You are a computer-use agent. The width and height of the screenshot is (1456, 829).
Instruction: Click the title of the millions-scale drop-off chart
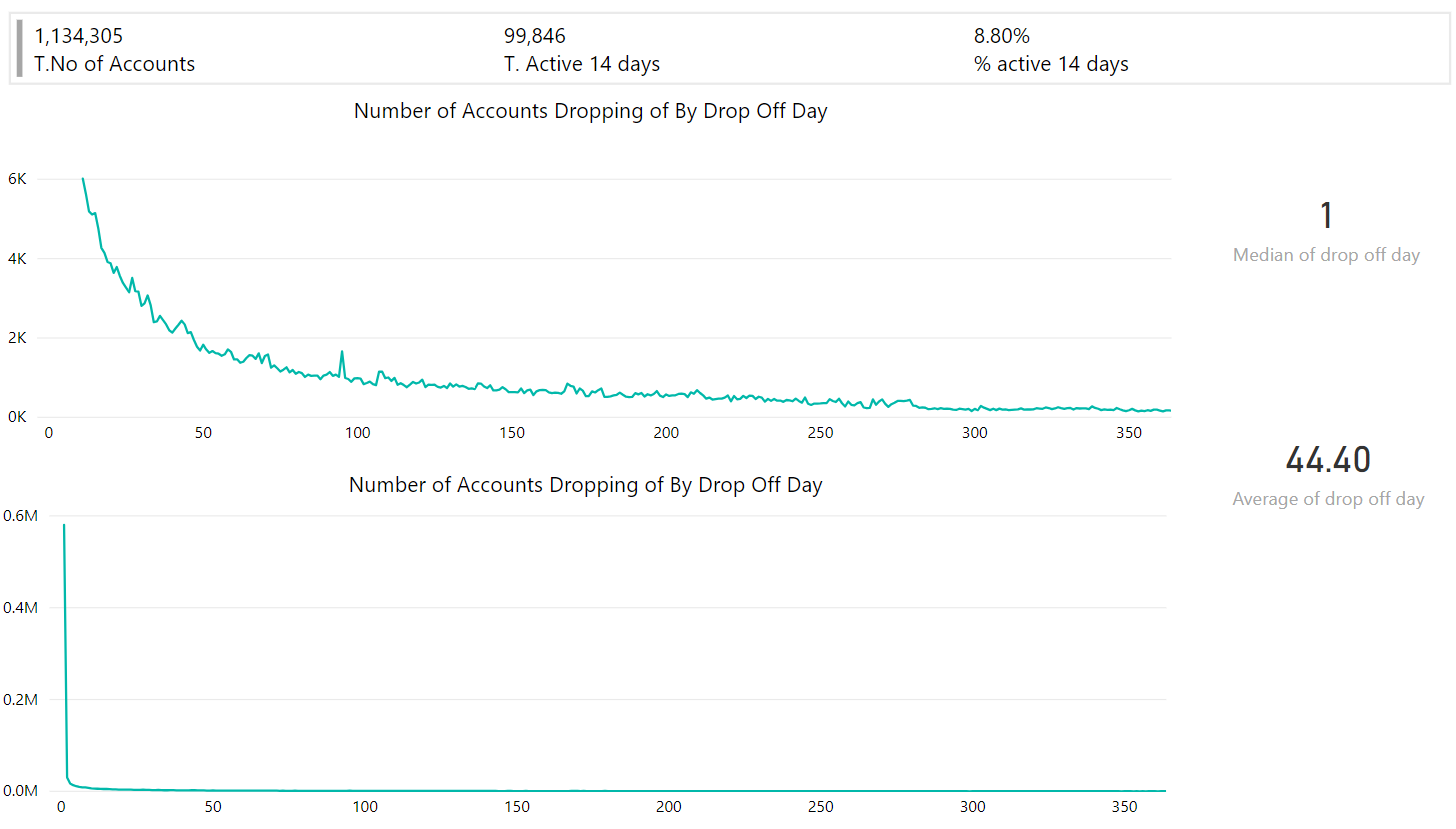pos(585,485)
